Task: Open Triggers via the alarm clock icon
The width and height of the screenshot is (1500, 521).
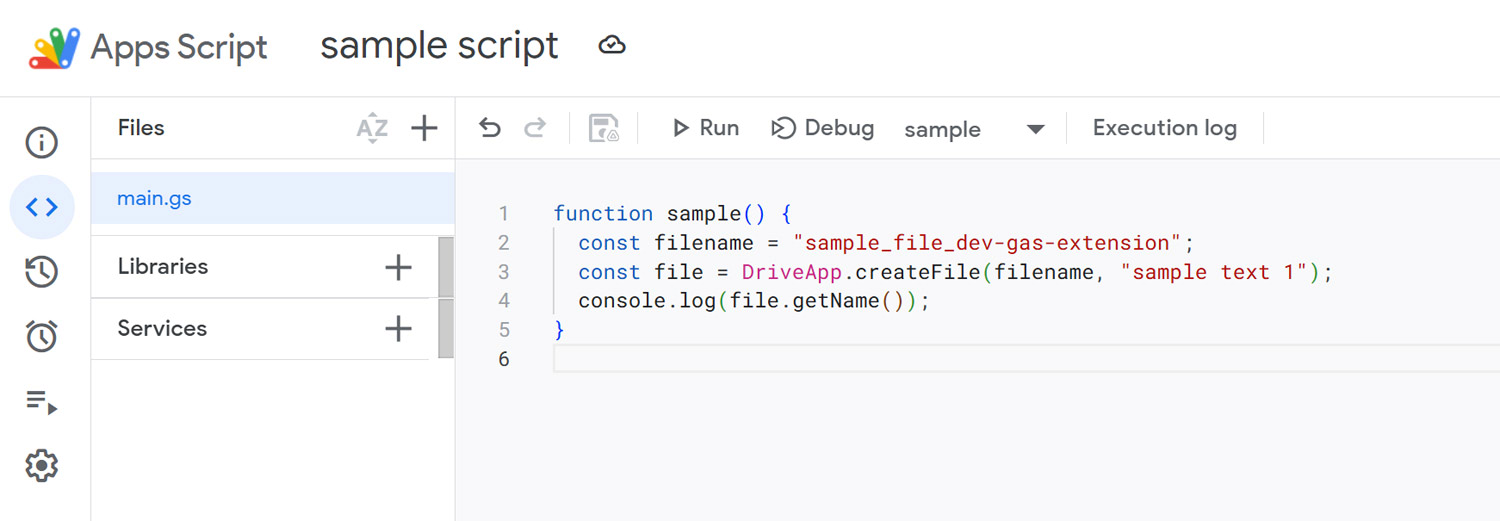Action: (x=41, y=337)
